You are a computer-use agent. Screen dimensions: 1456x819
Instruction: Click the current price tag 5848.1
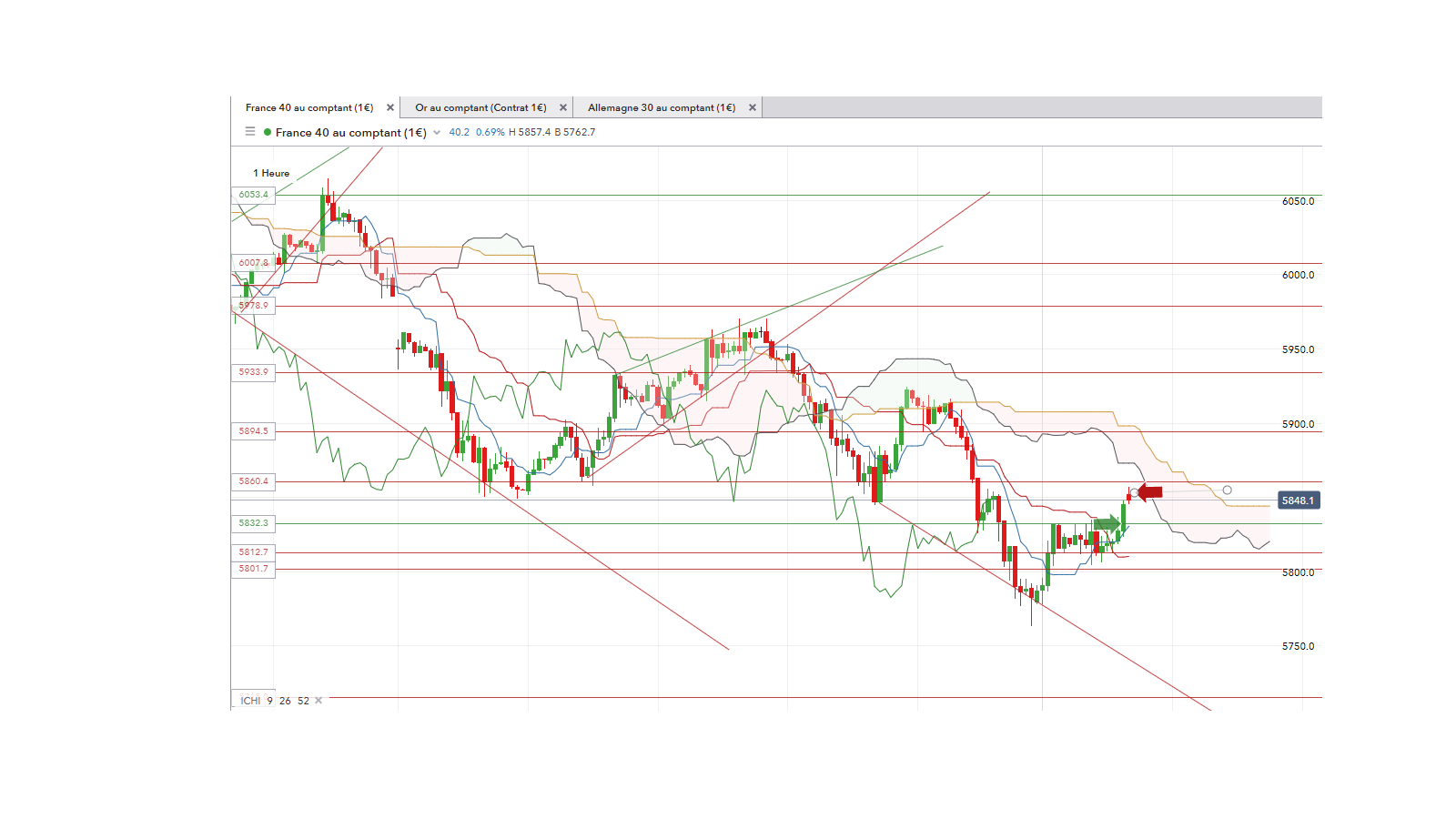[x=1298, y=500]
